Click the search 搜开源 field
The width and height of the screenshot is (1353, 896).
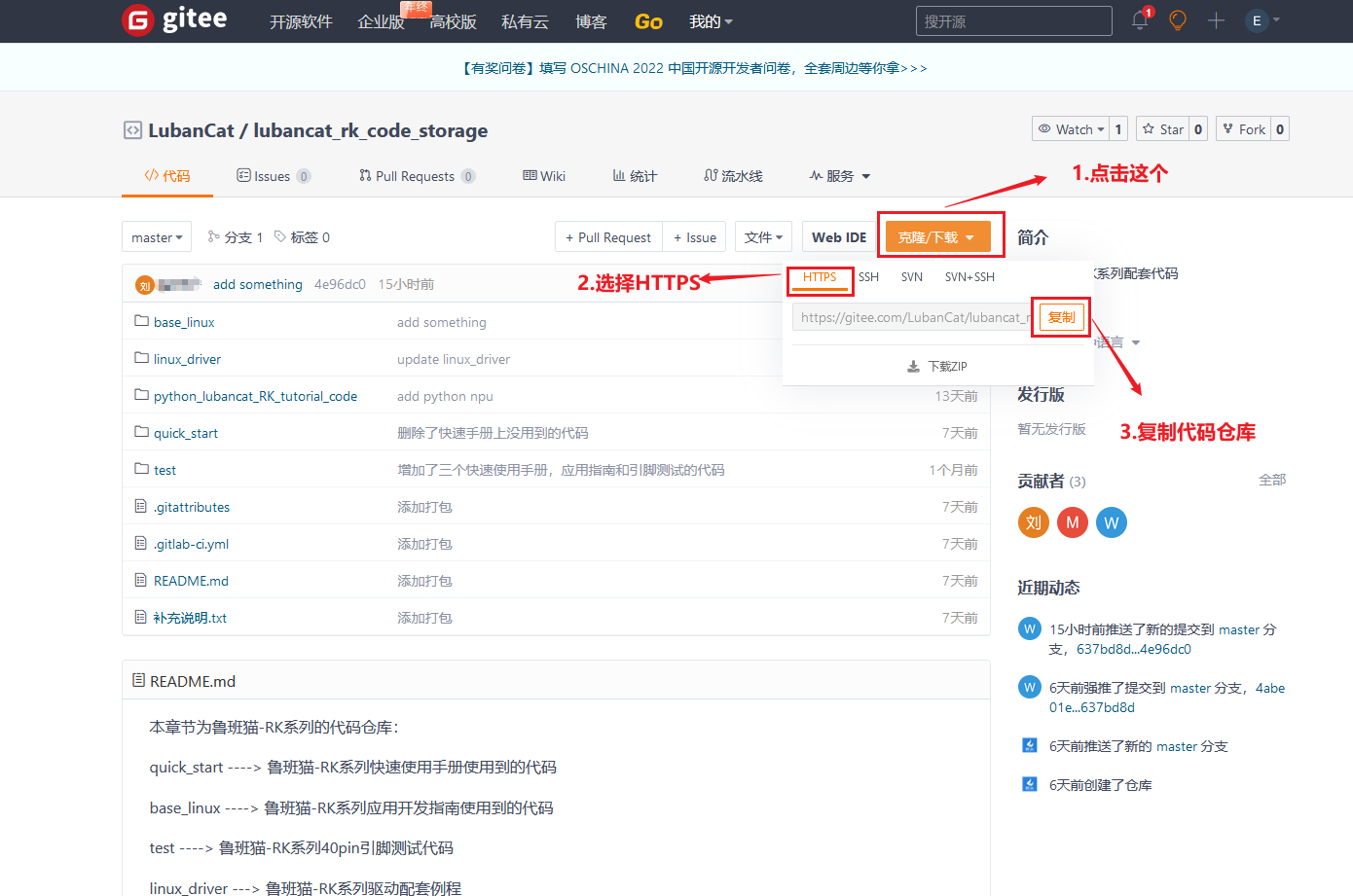pyautogui.click(x=1013, y=21)
